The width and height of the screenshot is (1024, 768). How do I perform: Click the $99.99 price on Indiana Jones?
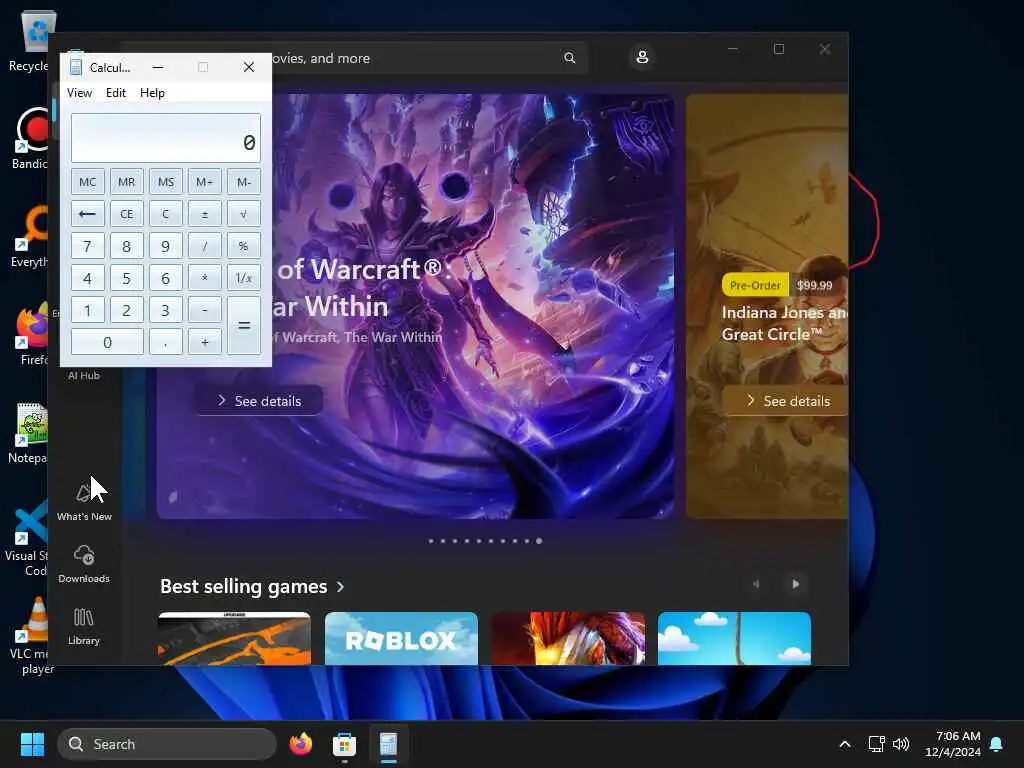pyautogui.click(x=814, y=285)
